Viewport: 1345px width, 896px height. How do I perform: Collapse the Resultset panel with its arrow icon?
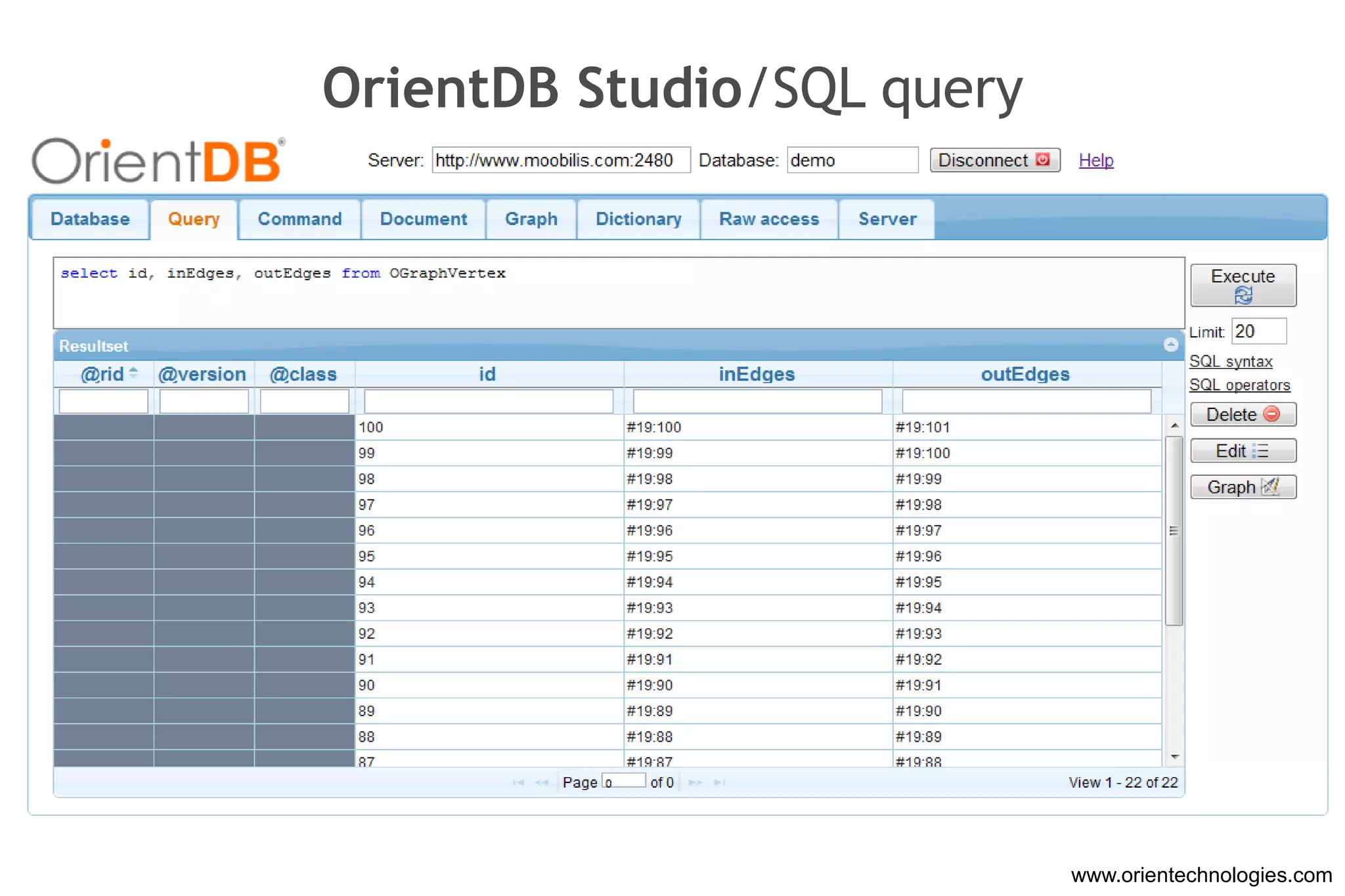coord(1170,345)
